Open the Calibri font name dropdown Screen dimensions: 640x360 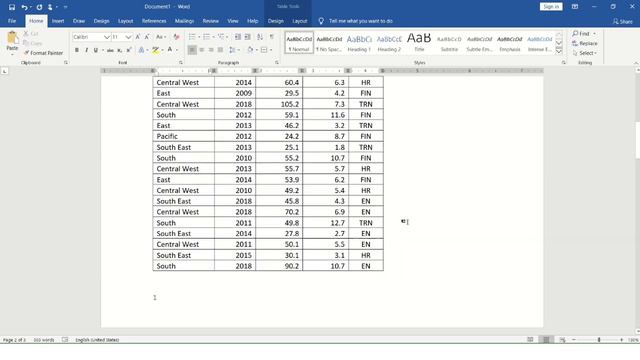point(107,37)
